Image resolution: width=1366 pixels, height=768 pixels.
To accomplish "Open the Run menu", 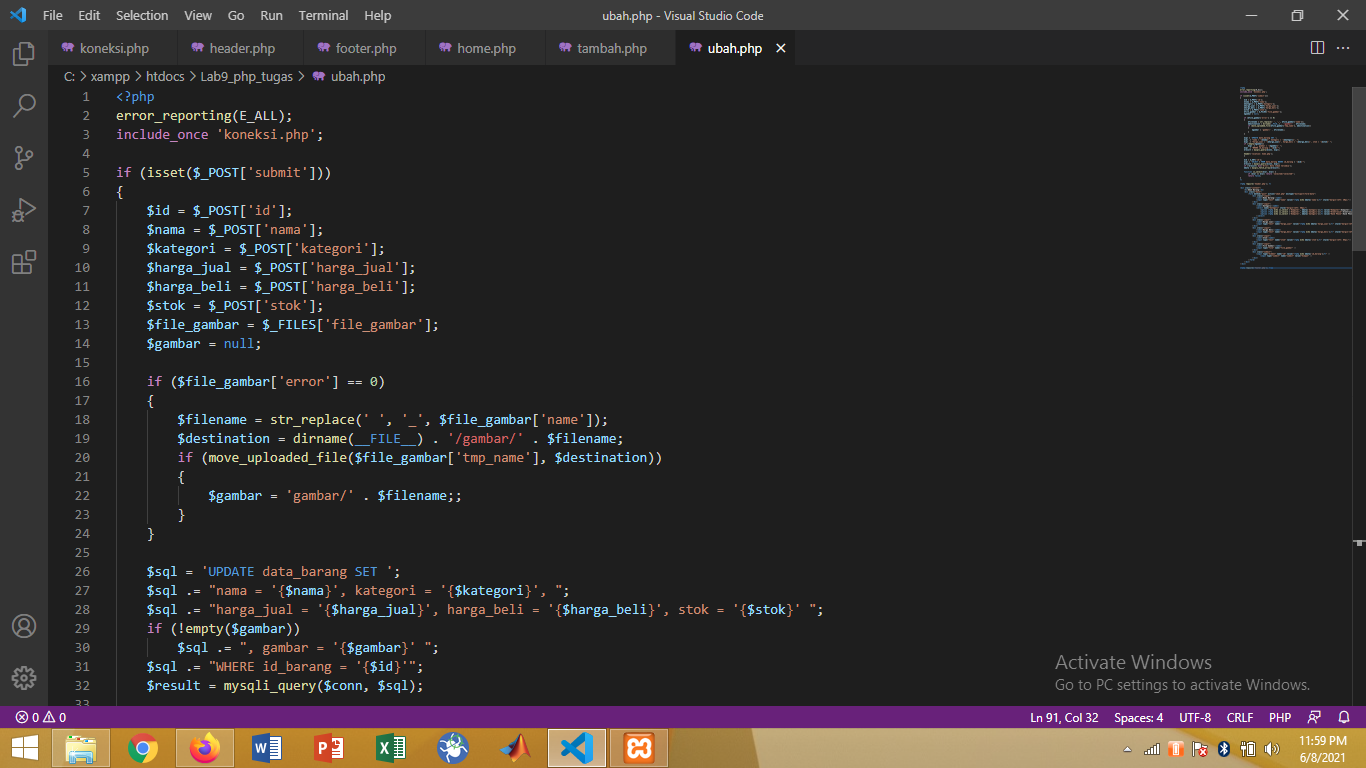I will 271,15.
